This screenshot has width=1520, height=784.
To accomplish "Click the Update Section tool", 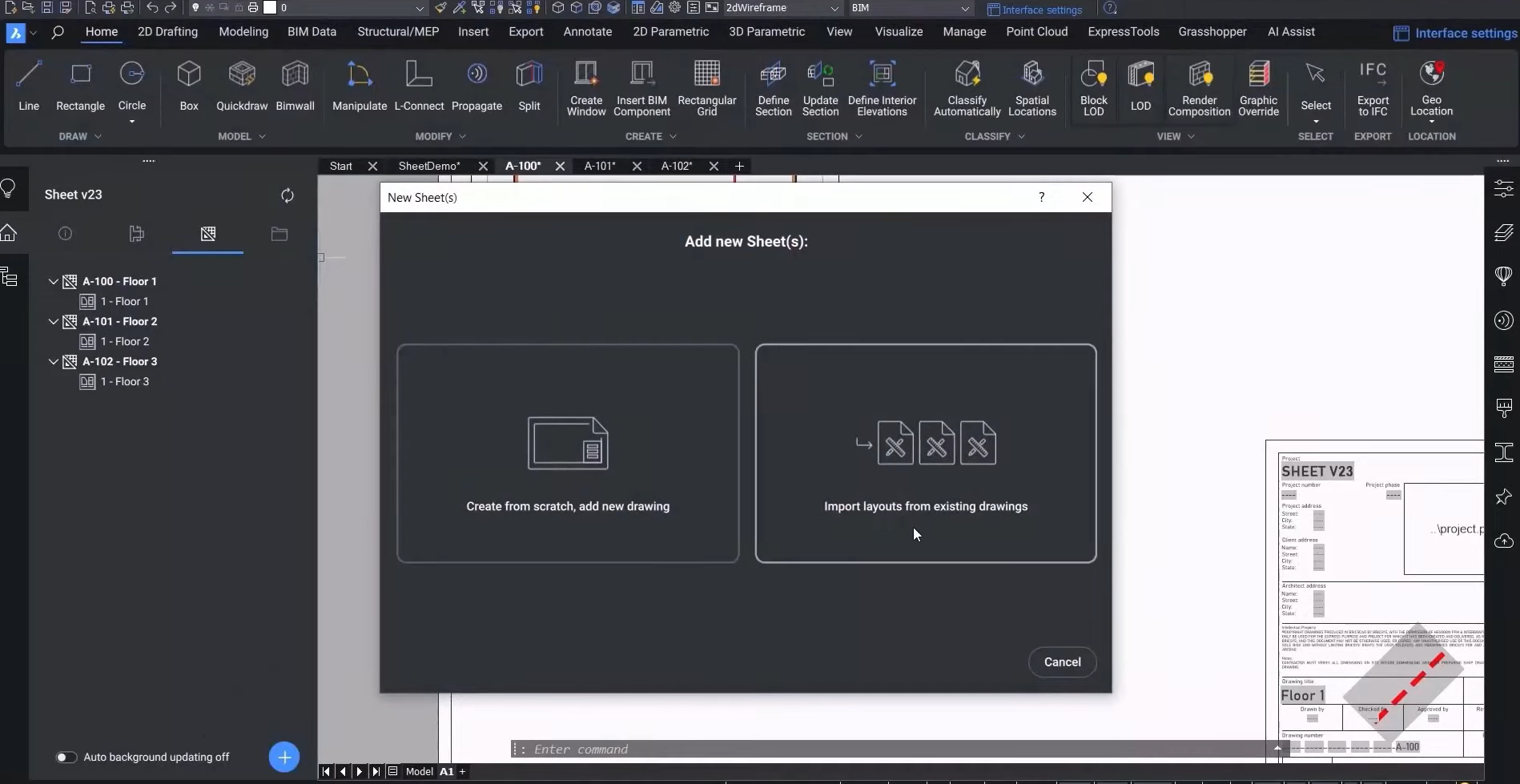I will pyautogui.click(x=821, y=88).
